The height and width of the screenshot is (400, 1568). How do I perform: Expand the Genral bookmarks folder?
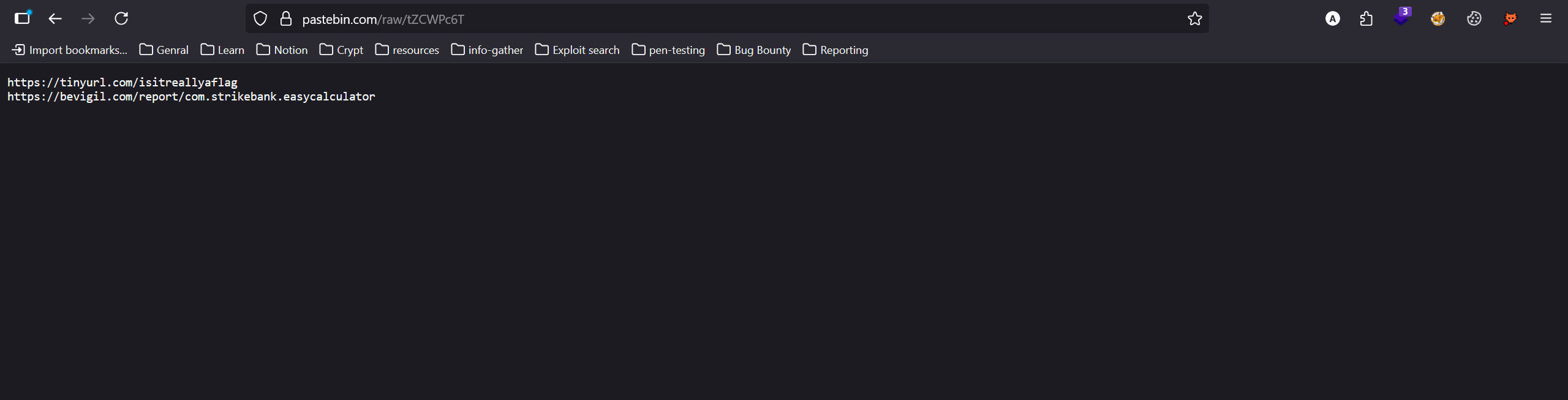point(164,50)
